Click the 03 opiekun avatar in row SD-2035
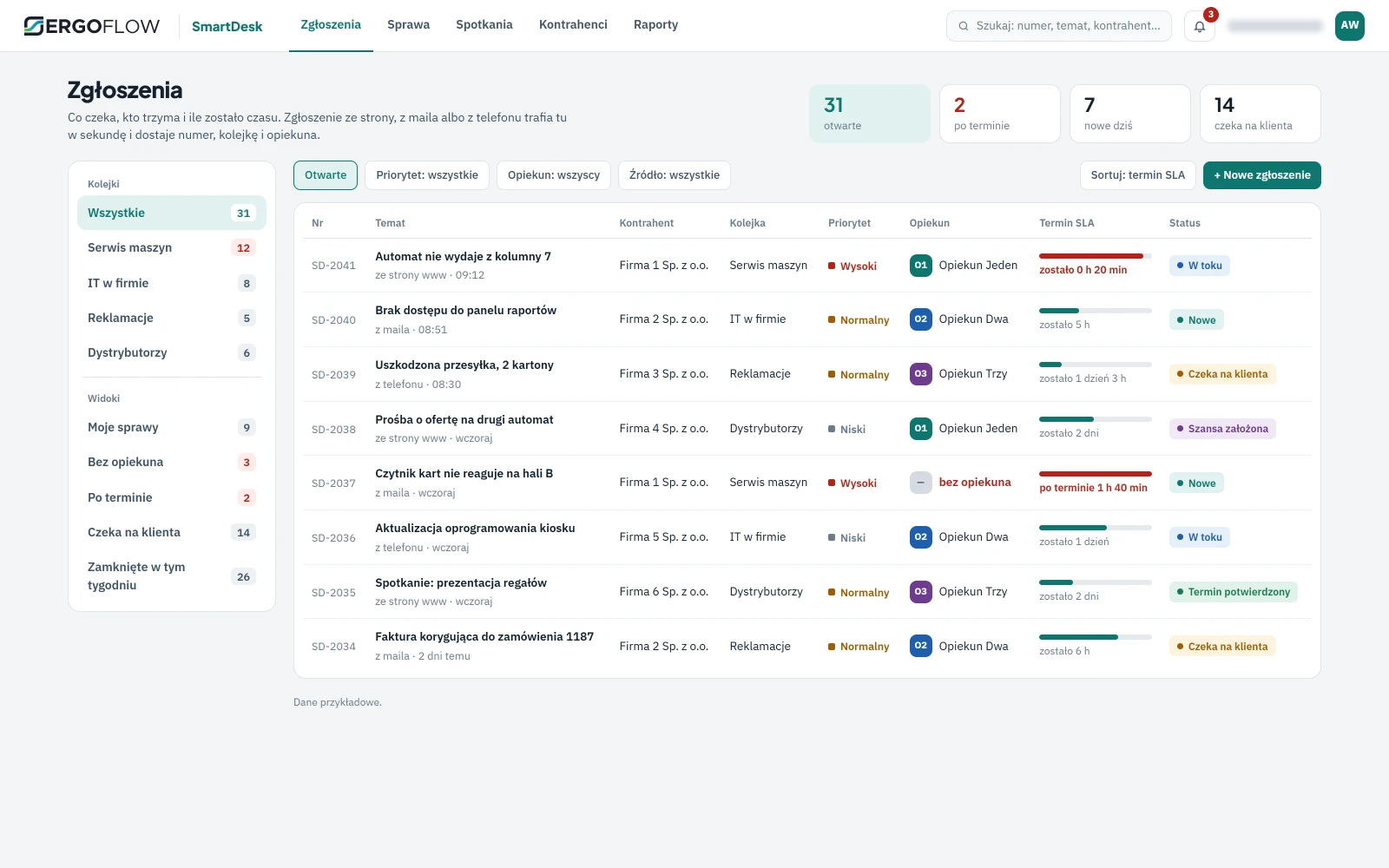The image size is (1389, 868). (921, 592)
